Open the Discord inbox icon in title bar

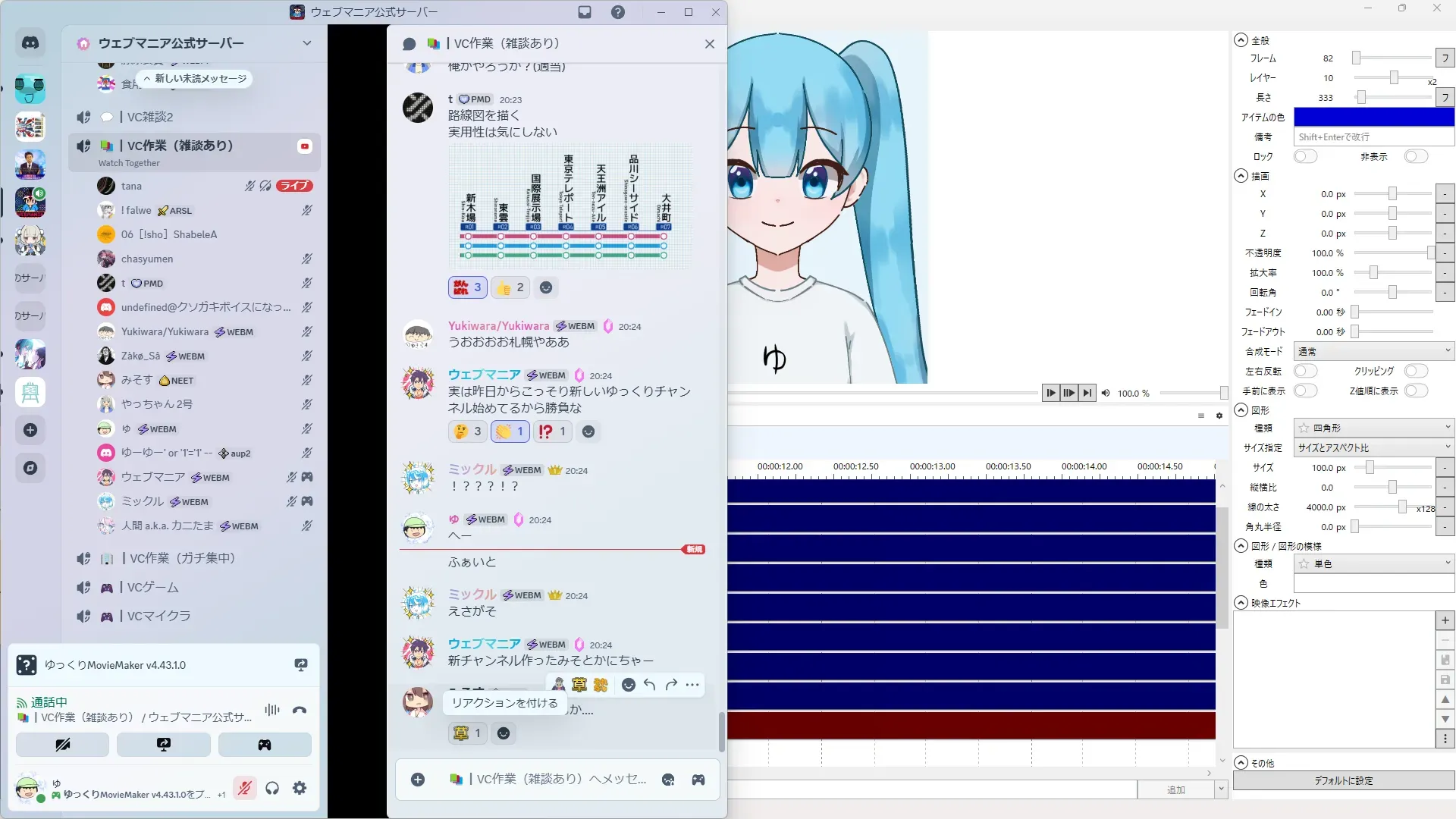pyautogui.click(x=585, y=12)
